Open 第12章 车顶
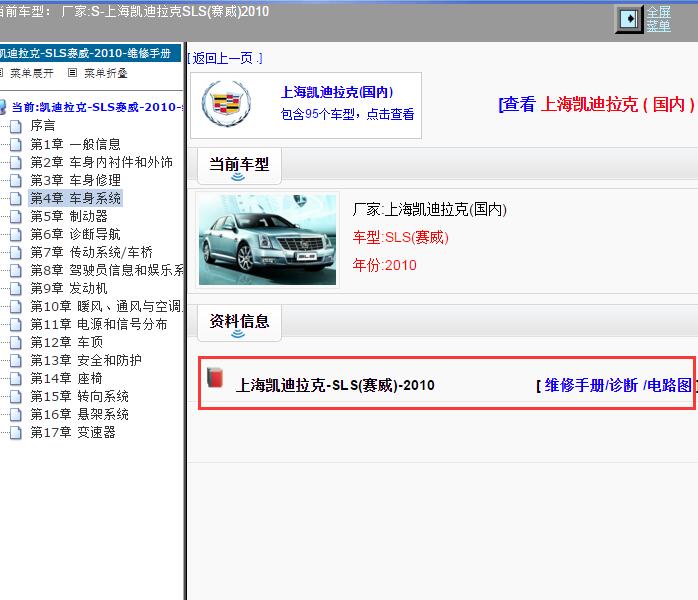This screenshot has height=600, width=698. click(x=67, y=342)
